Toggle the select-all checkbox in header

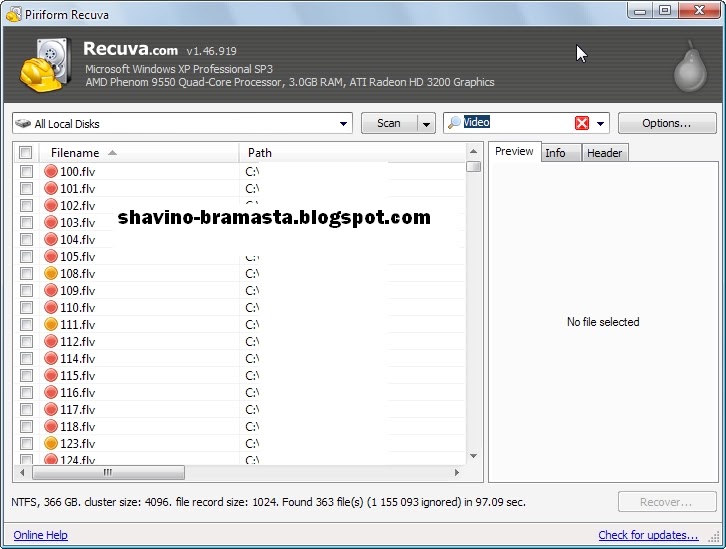pos(25,152)
